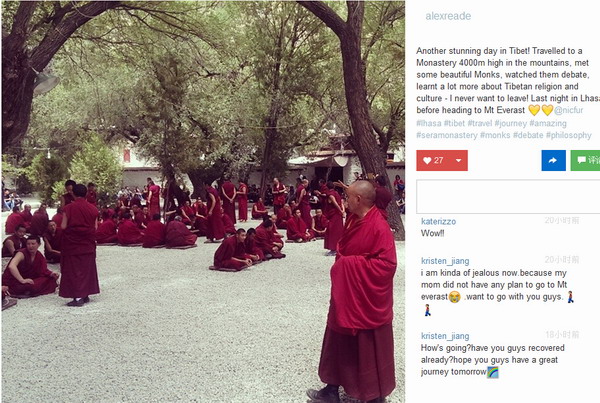
Task: Visit katerizzo commenter profile
Action: coord(438,221)
